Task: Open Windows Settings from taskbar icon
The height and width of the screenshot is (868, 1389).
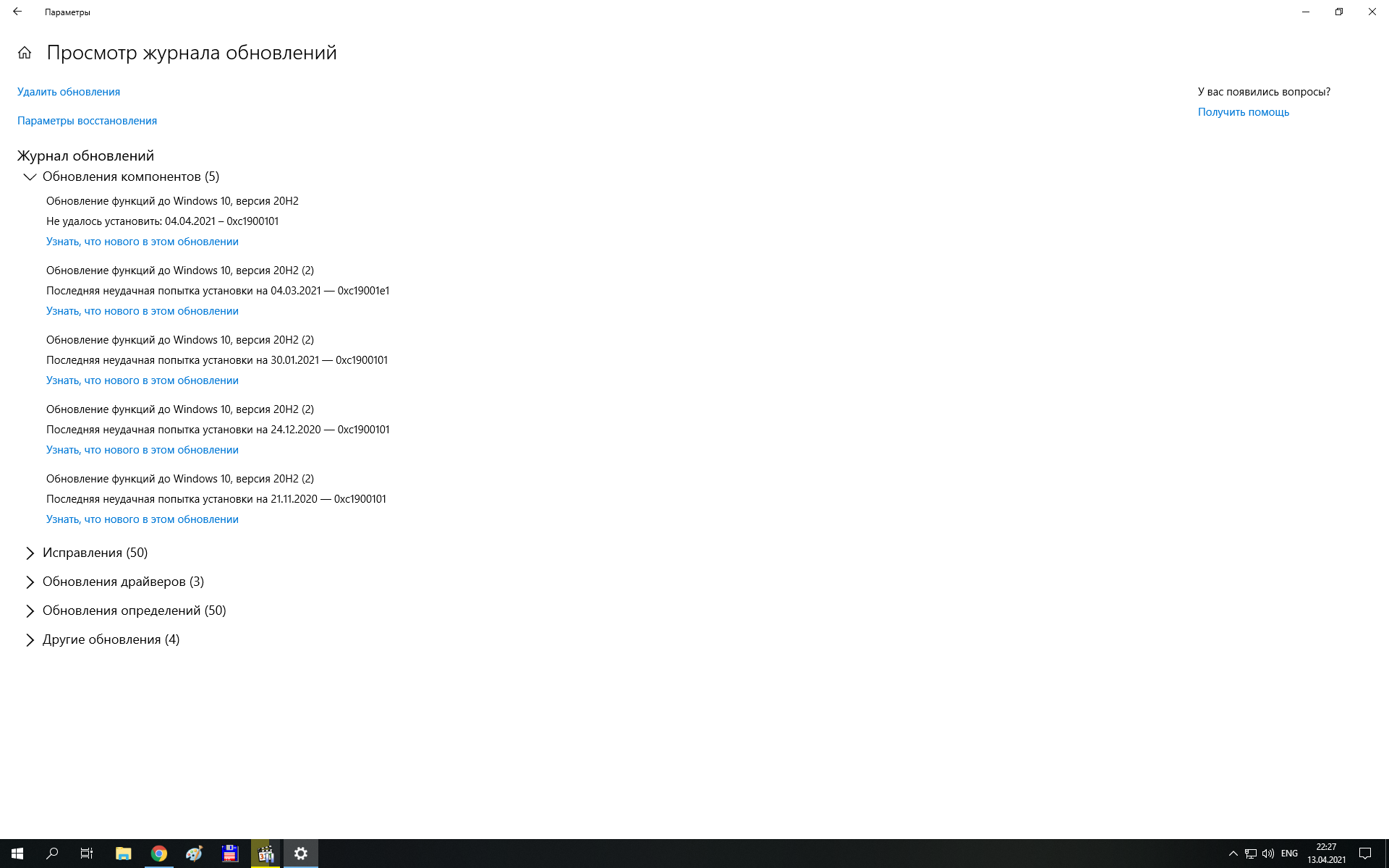Action: click(301, 854)
